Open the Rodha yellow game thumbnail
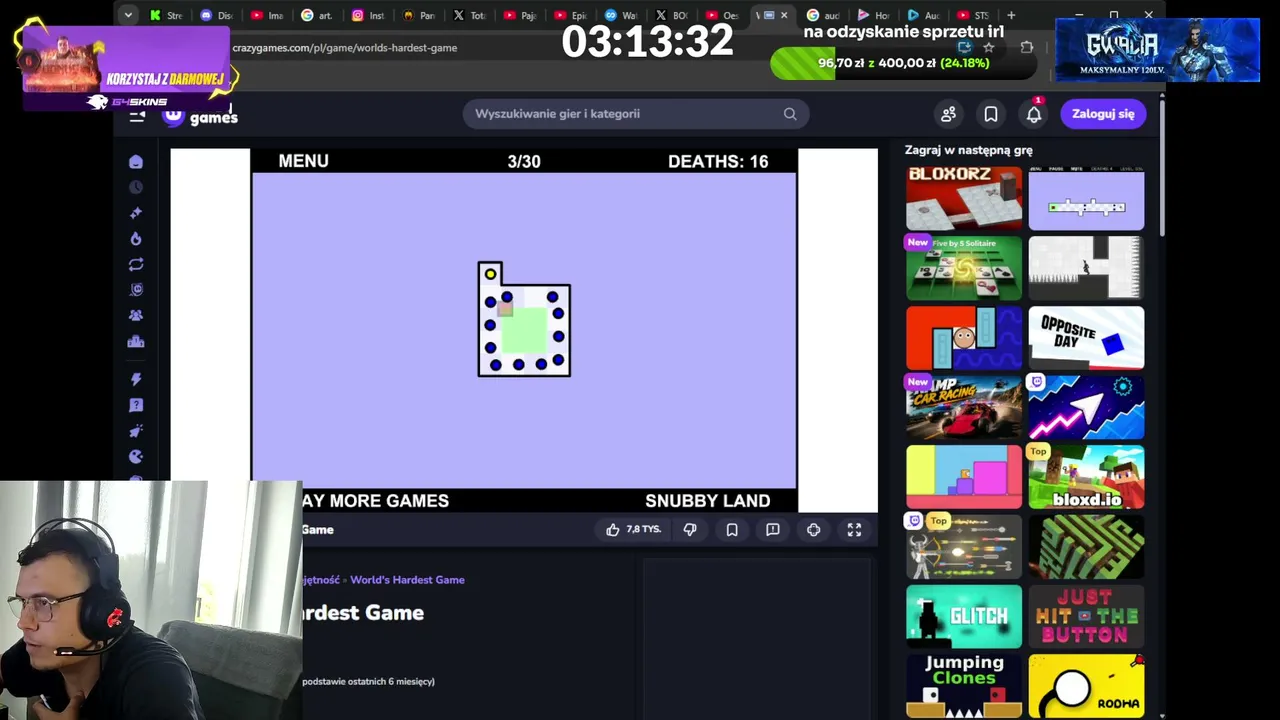Viewport: 1280px width, 720px height. (x=1086, y=686)
